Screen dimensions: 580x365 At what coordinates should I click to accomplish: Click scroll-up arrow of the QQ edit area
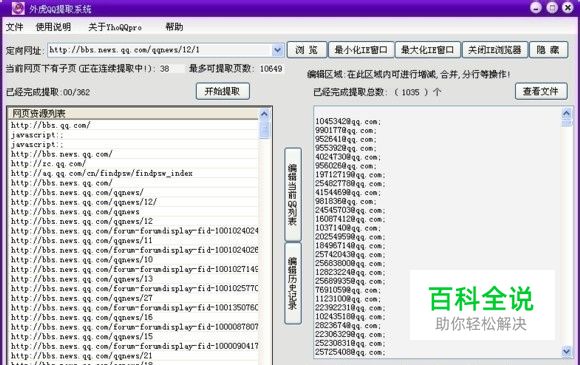click(566, 113)
